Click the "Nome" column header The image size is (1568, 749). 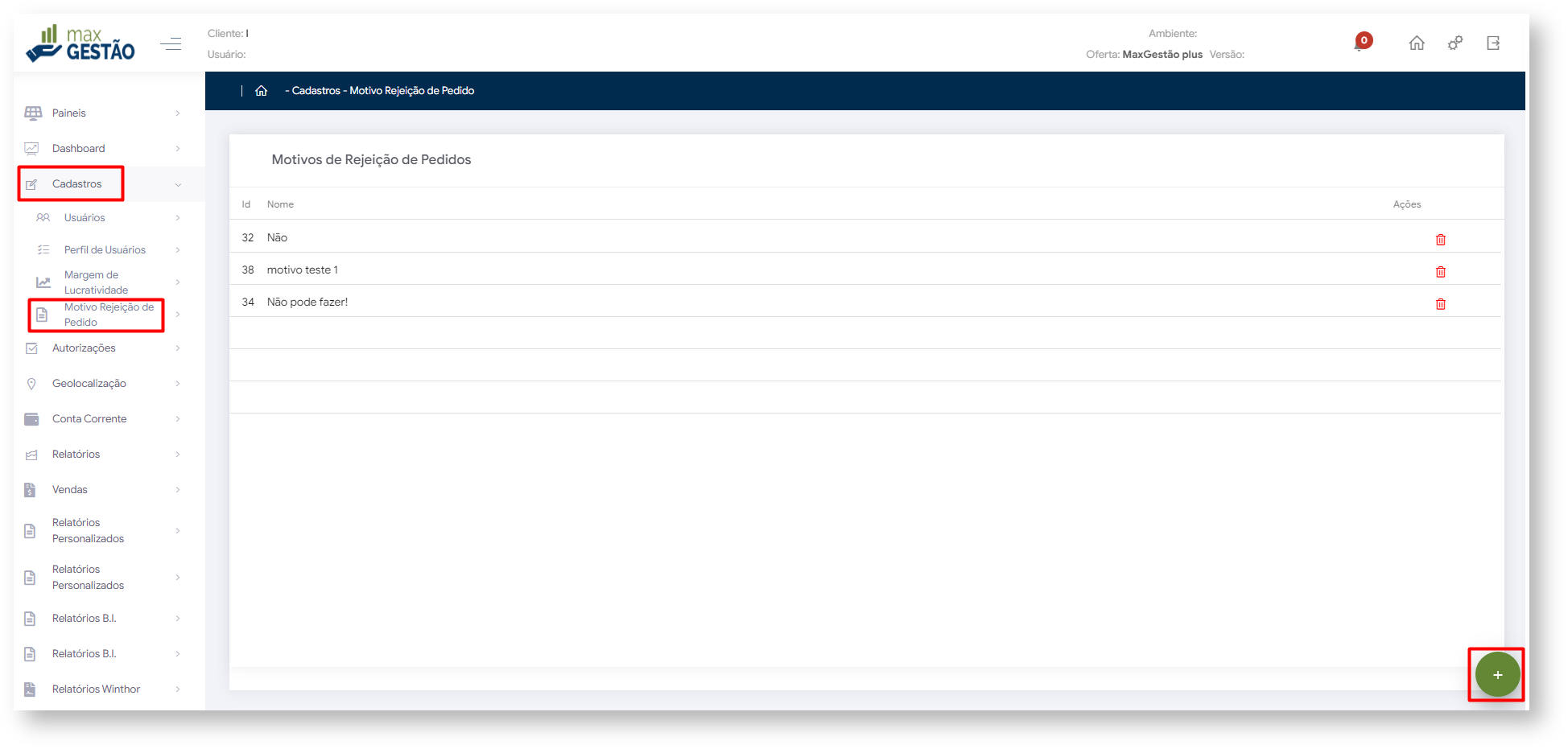click(x=280, y=204)
